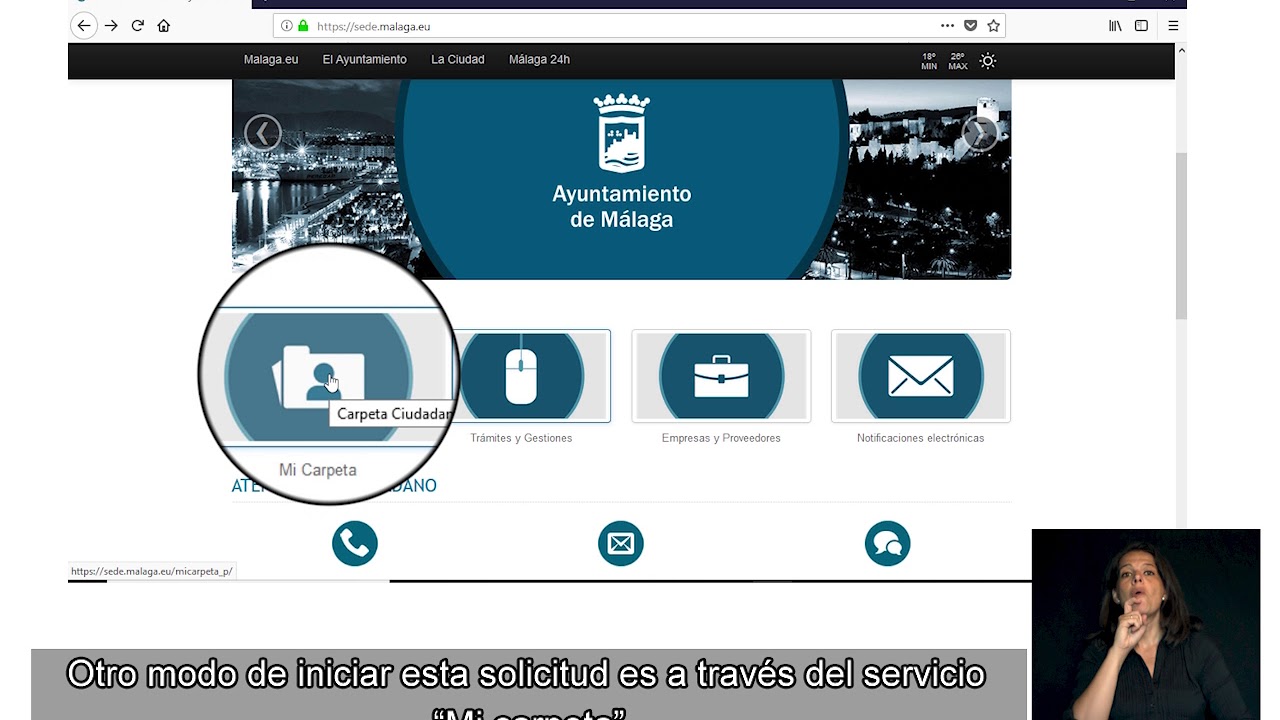This screenshot has height=720, width=1280.
Task: Open the browser Library icon
Action: [1115, 26]
